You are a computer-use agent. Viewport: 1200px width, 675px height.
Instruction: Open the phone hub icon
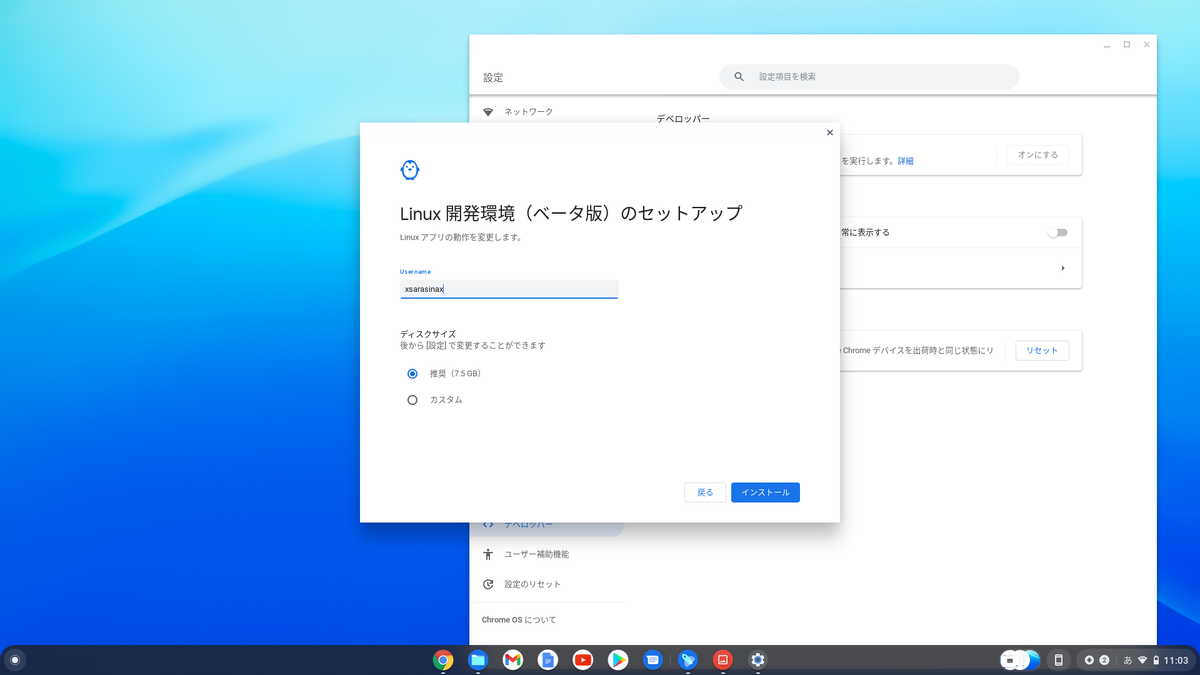click(x=1058, y=660)
